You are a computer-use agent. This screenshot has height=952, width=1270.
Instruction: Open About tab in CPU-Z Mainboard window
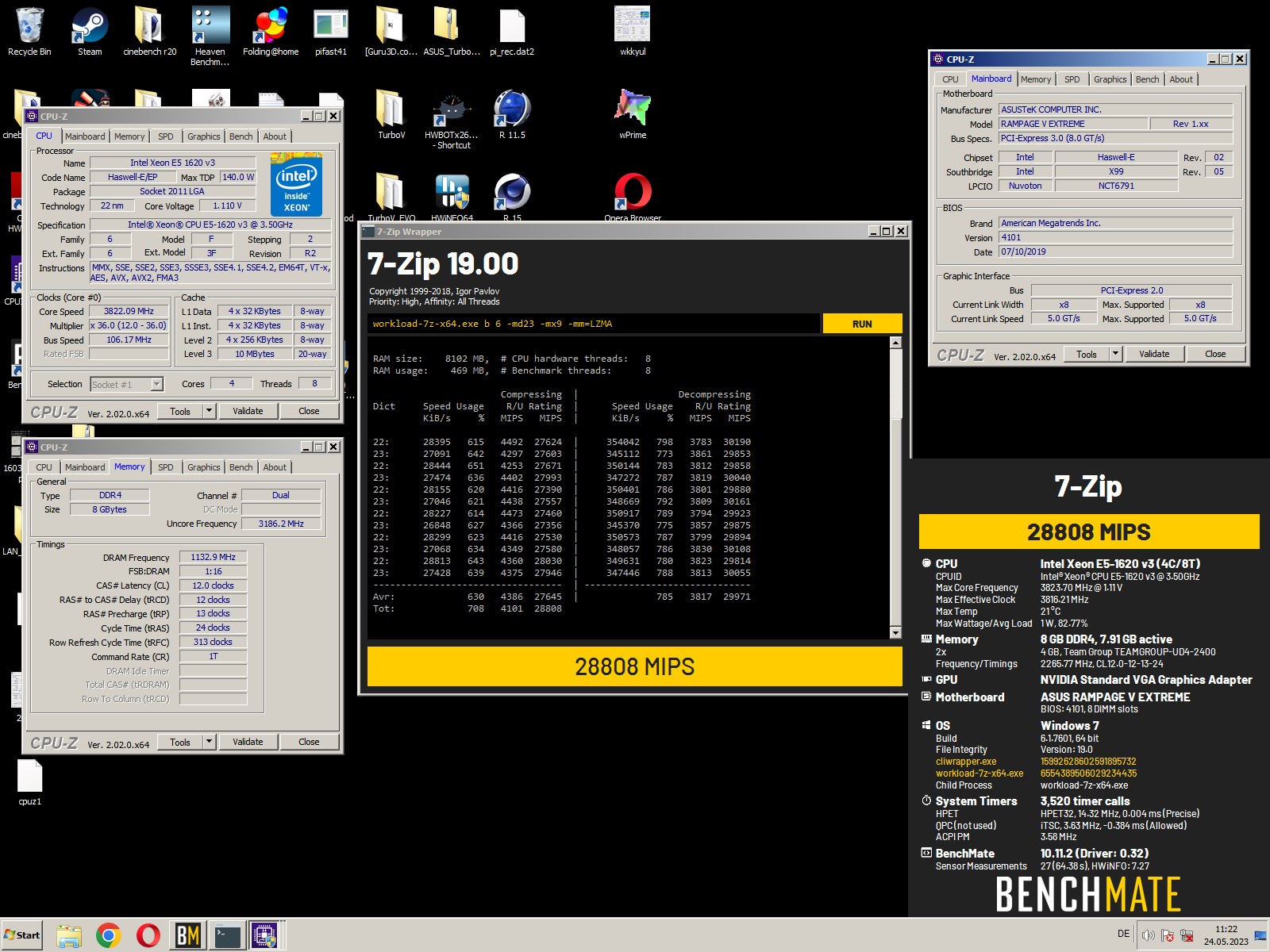(x=1181, y=79)
